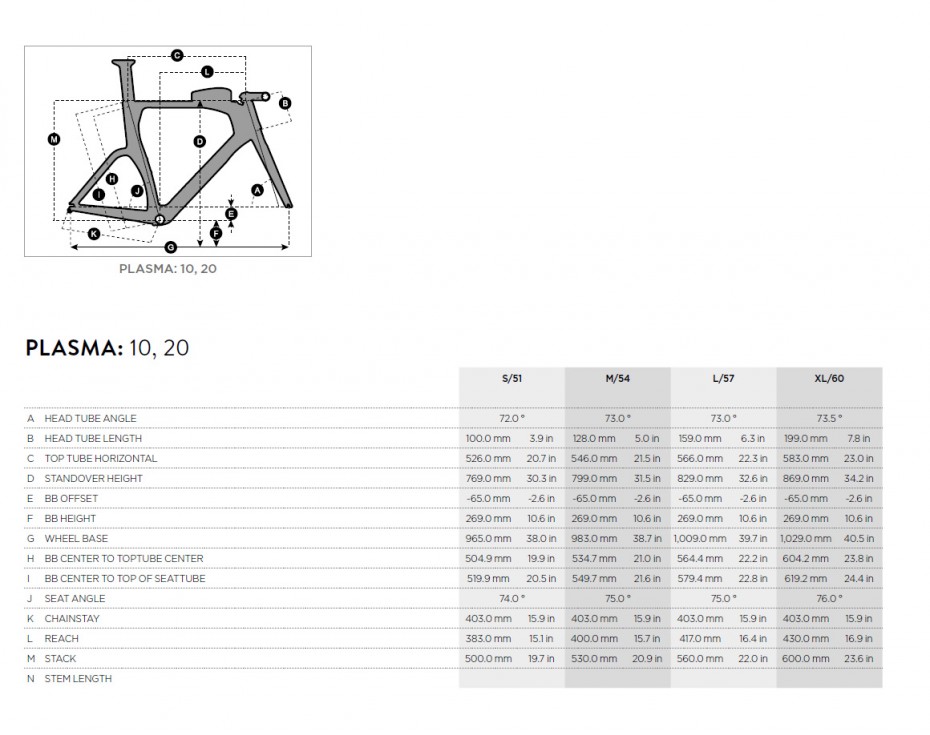Select the D standover marker in diagram
Viewport: 930px width, 735px height.
[x=199, y=141]
